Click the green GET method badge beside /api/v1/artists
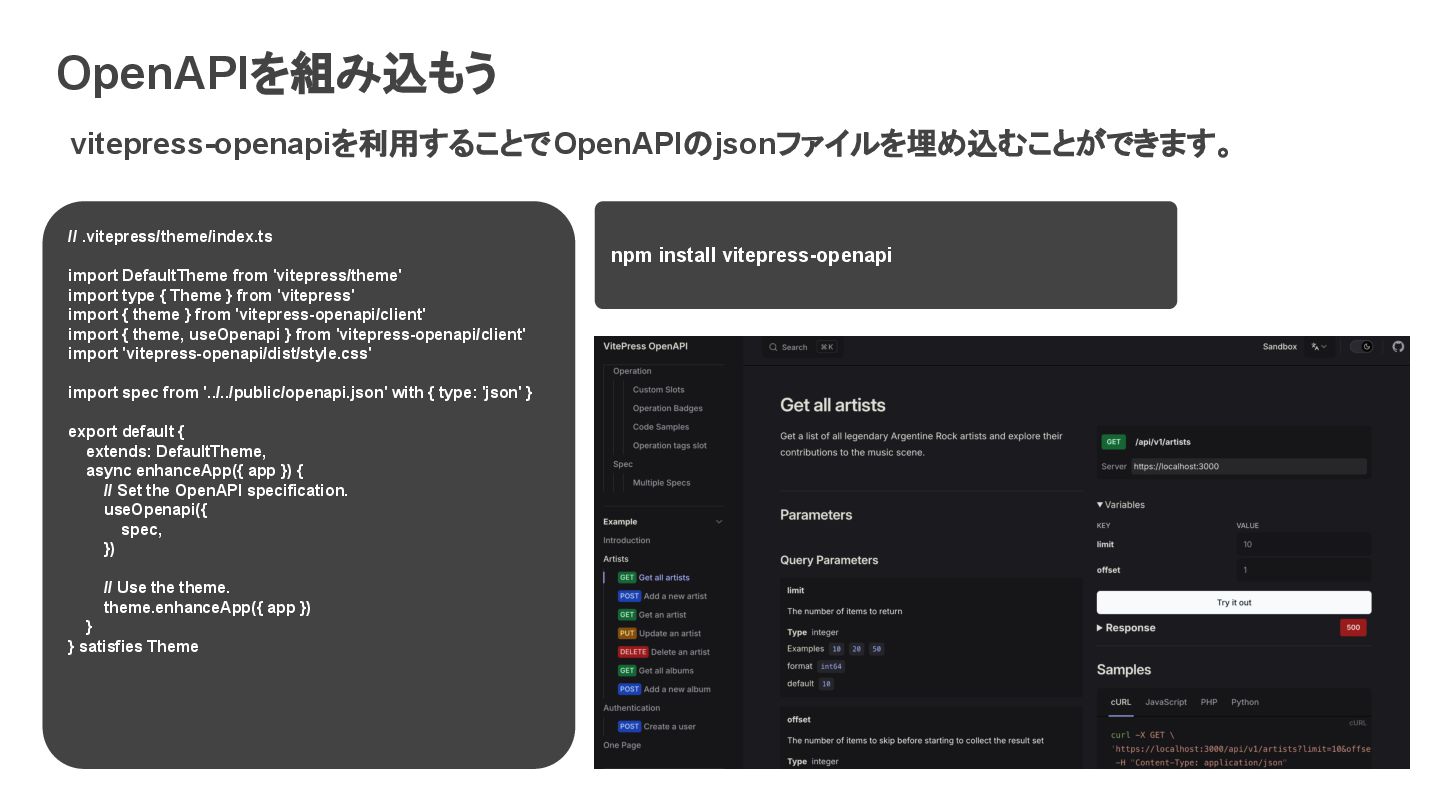Viewport: 1440px width, 810px height. pos(1113,441)
